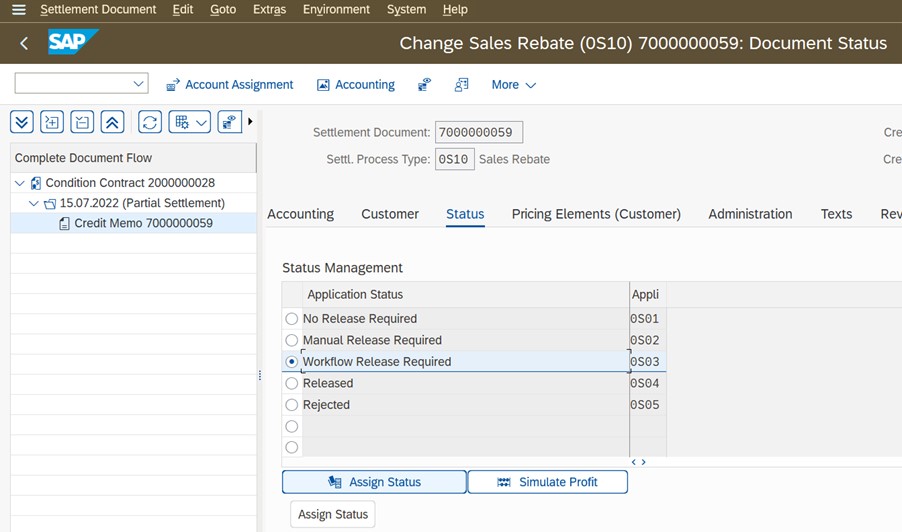
Task: Expand the More toolbar menu
Action: pyautogui.click(x=513, y=85)
